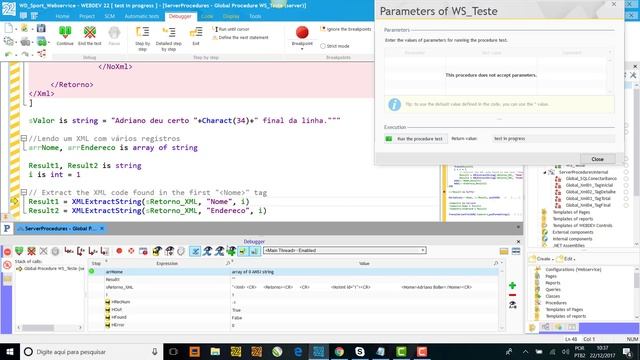Image resolution: width=640 pixels, height=360 pixels.
Task: Select the sRetorno_XML watch row
Action: [x=293, y=287]
